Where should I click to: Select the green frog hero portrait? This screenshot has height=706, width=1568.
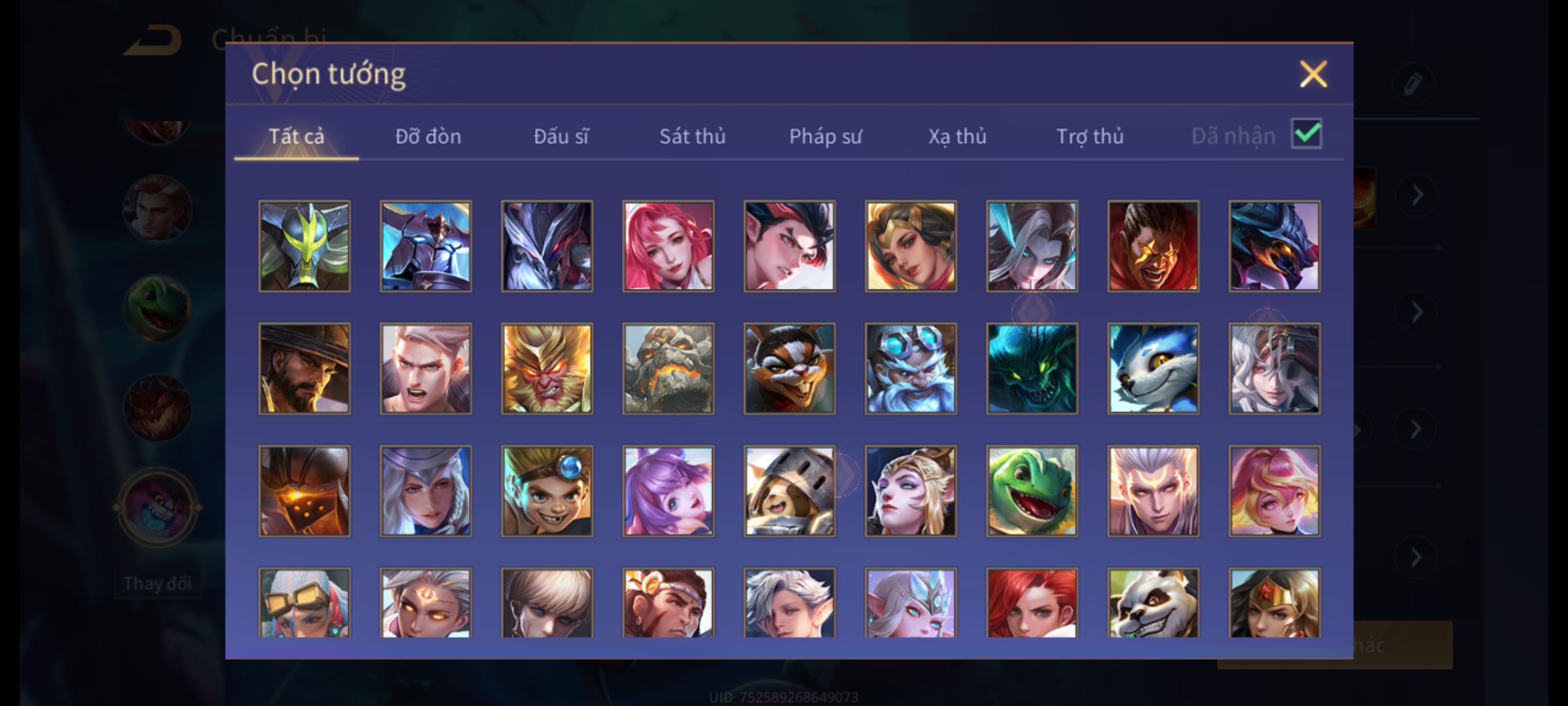click(x=1032, y=491)
